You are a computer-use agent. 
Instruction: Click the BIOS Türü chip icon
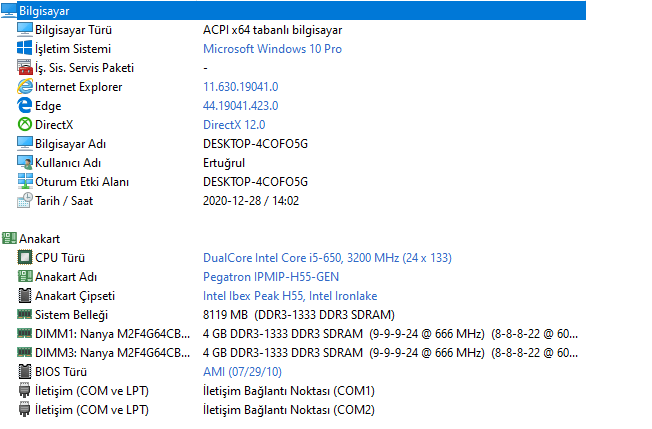(25, 372)
